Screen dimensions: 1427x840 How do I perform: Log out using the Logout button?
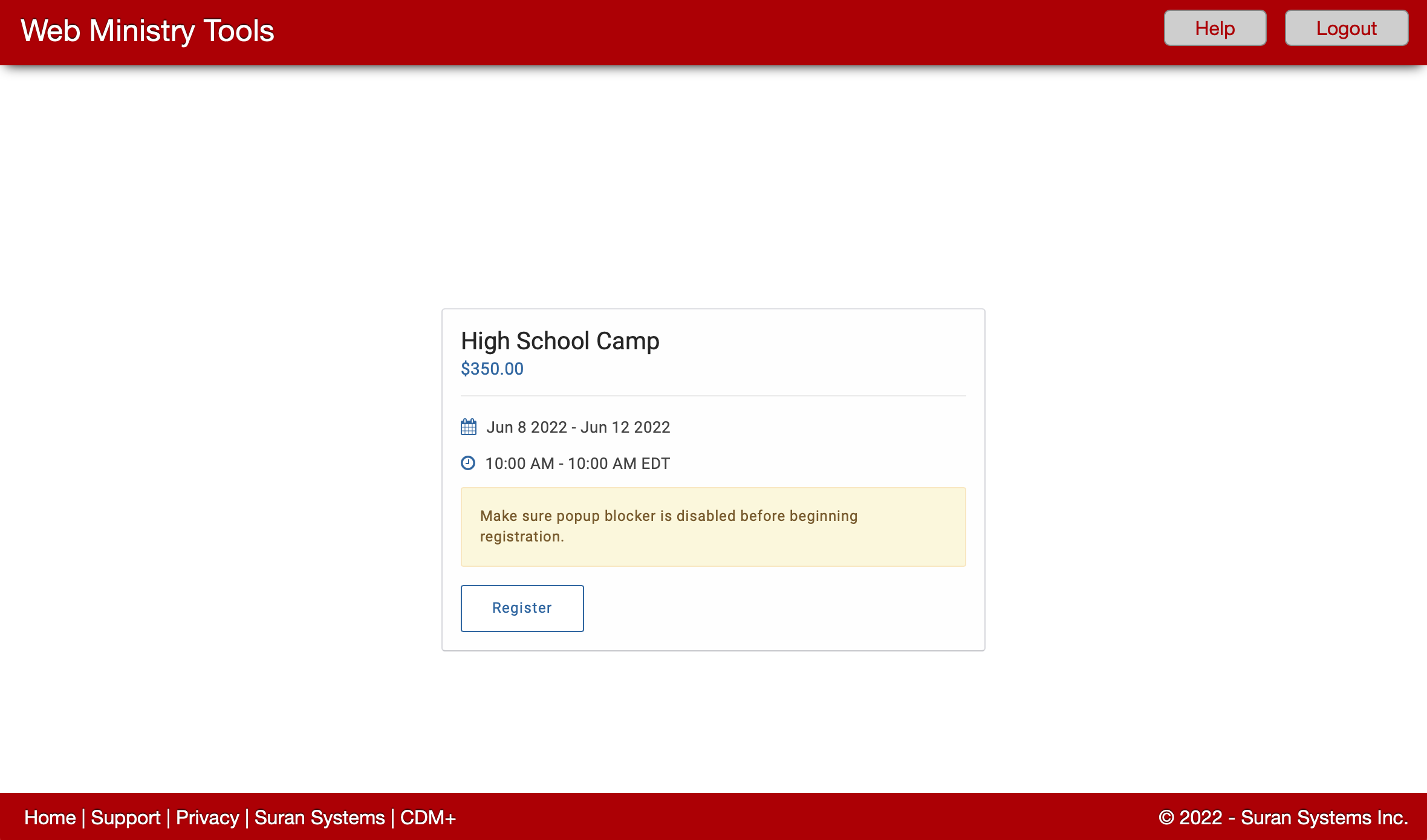(x=1346, y=28)
